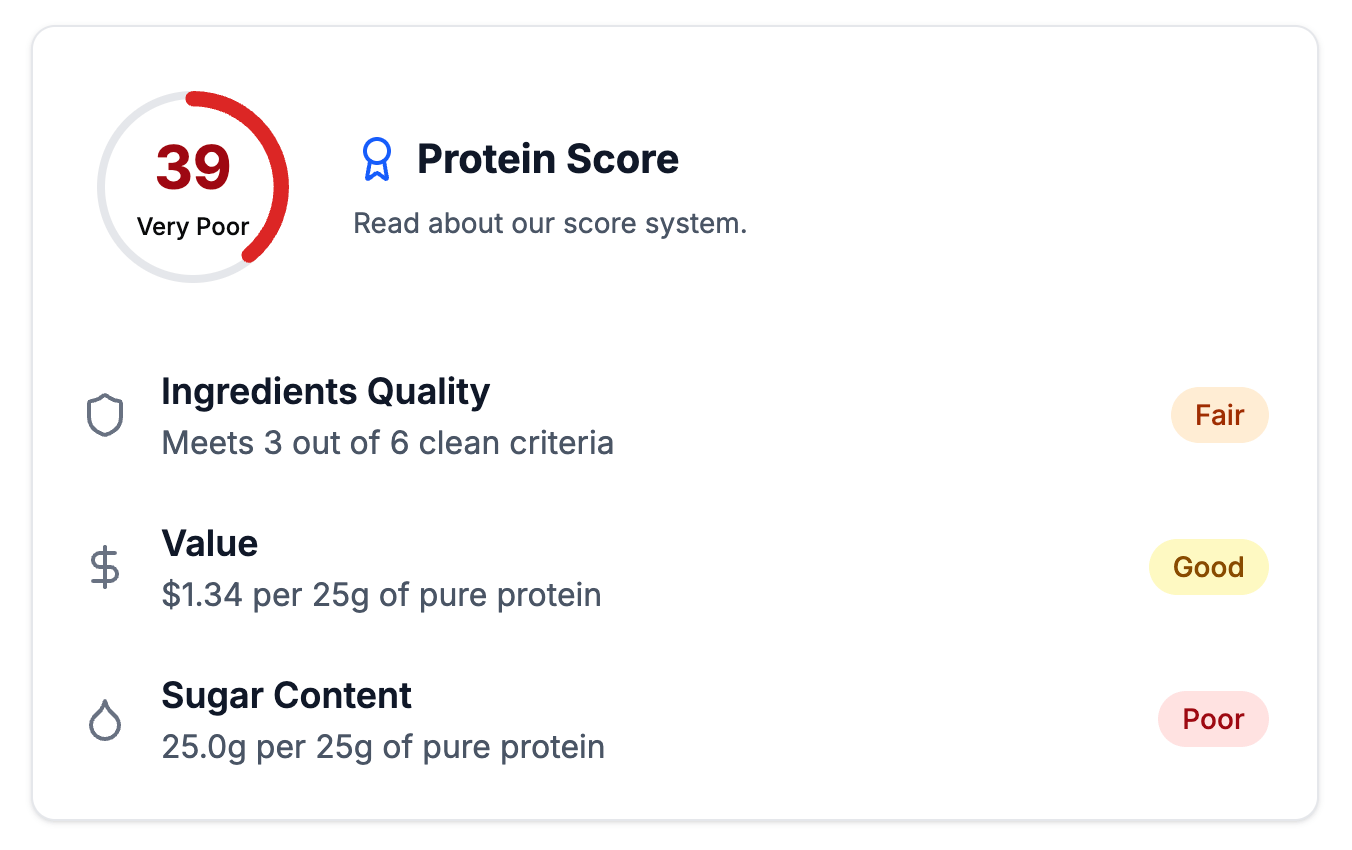Screen dimensions: 1352x850
Task: Select the Sugar Content title
Action: 286,695
